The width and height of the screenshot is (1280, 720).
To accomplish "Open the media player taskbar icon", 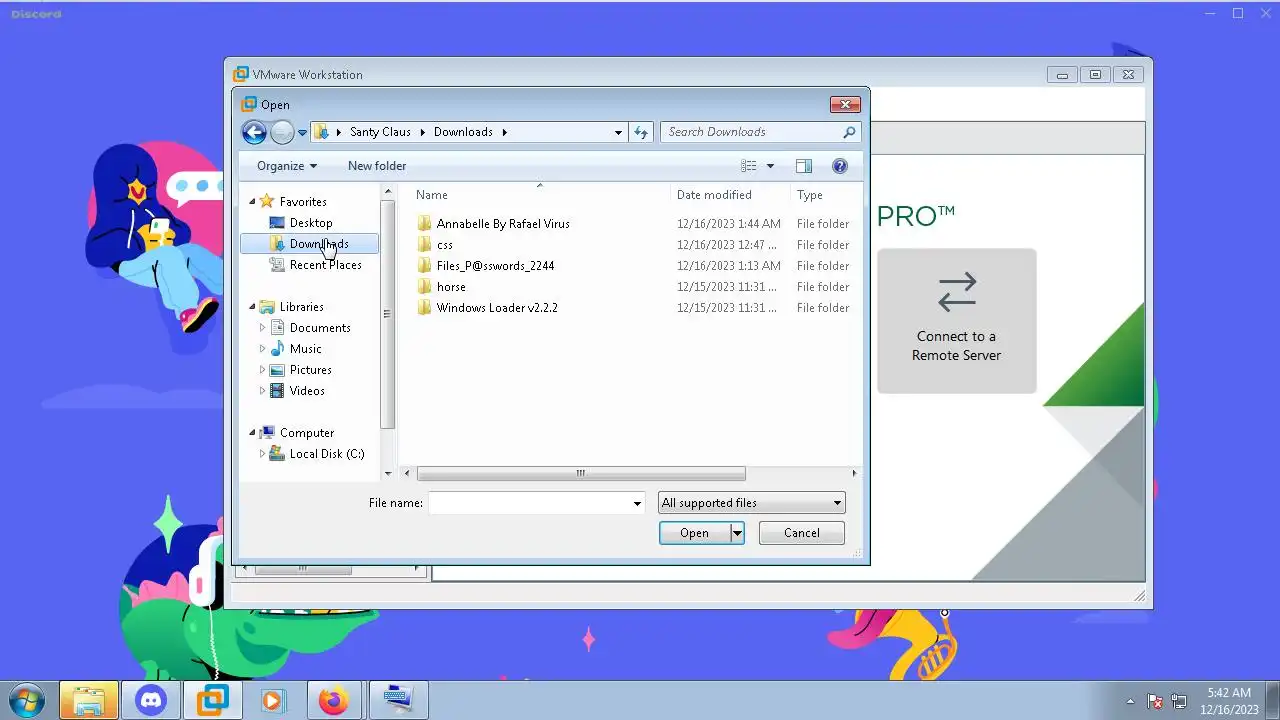I will pyautogui.click(x=272, y=700).
